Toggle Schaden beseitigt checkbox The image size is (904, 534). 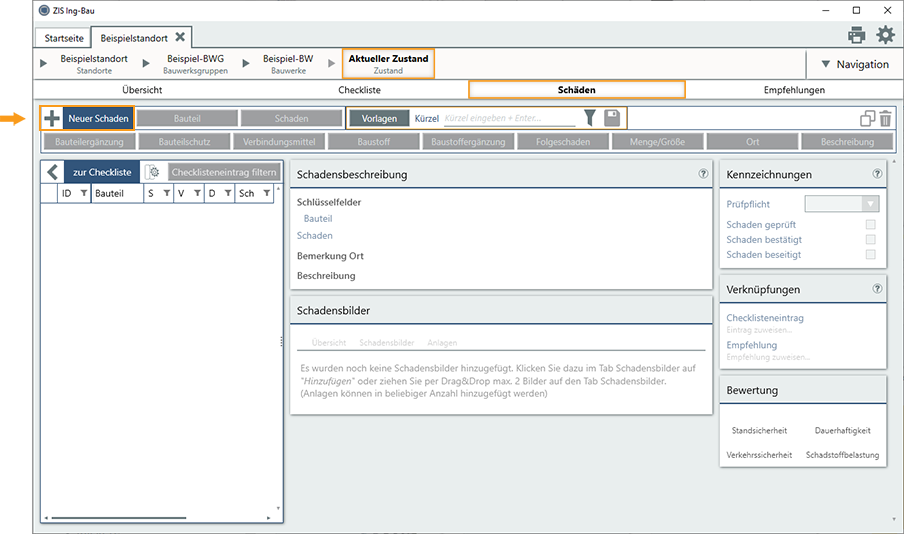click(x=871, y=254)
